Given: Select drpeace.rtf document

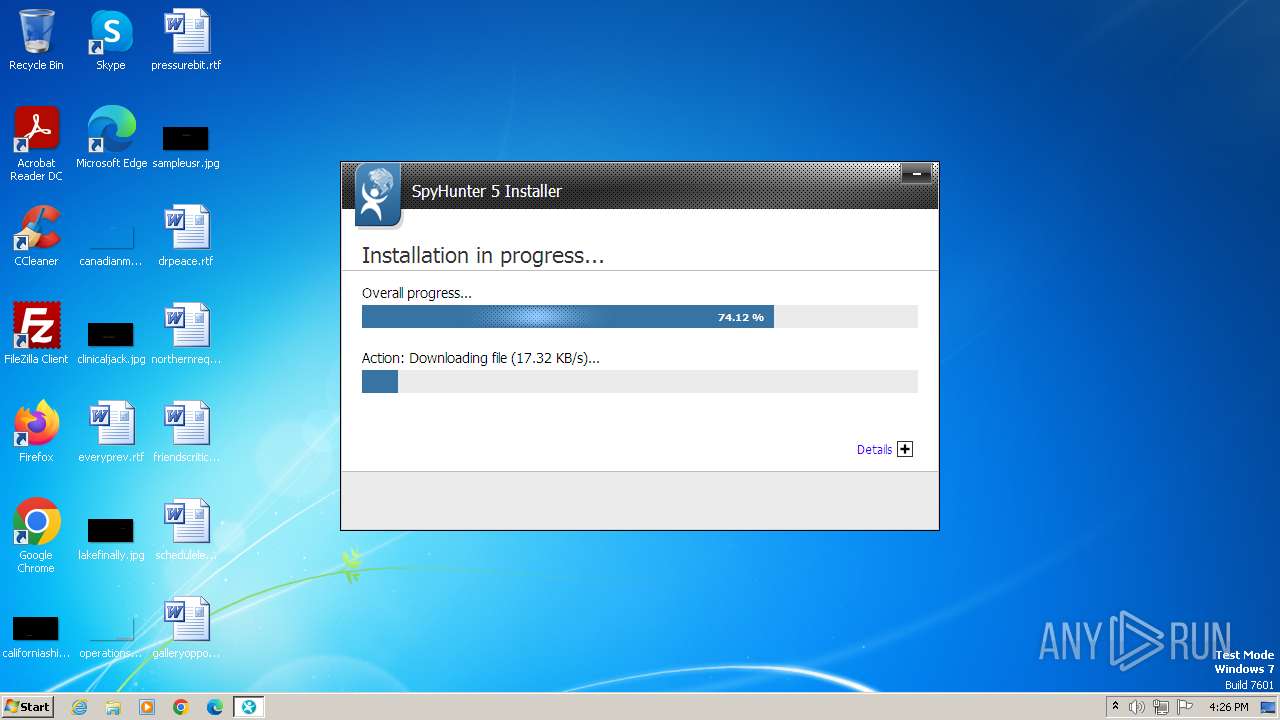Looking at the screenshot, I should [186, 236].
